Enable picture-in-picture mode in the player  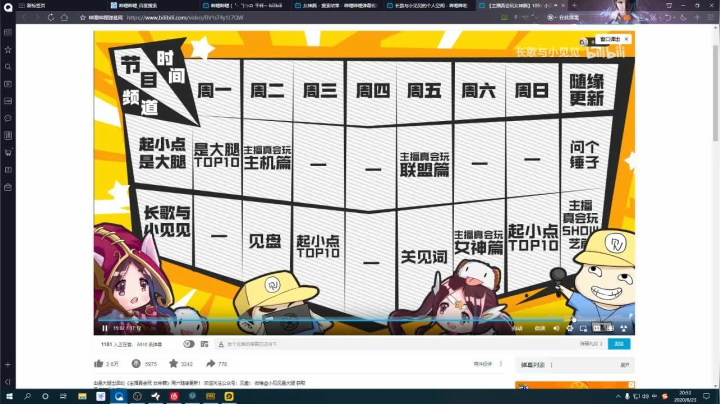(583, 328)
